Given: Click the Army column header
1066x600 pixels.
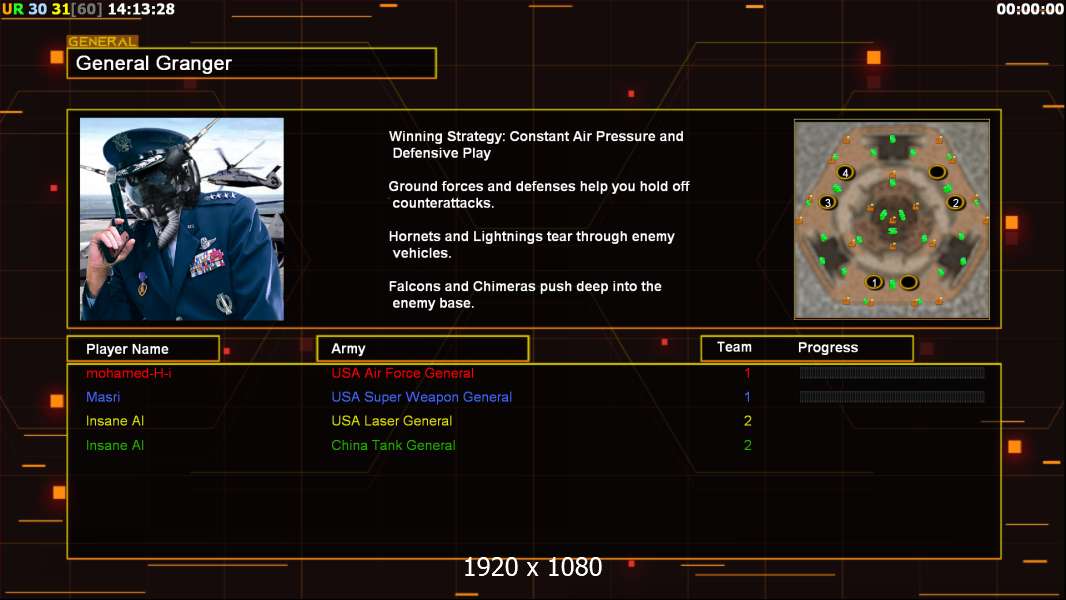Looking at the screenshot, I should click(422, 349).
